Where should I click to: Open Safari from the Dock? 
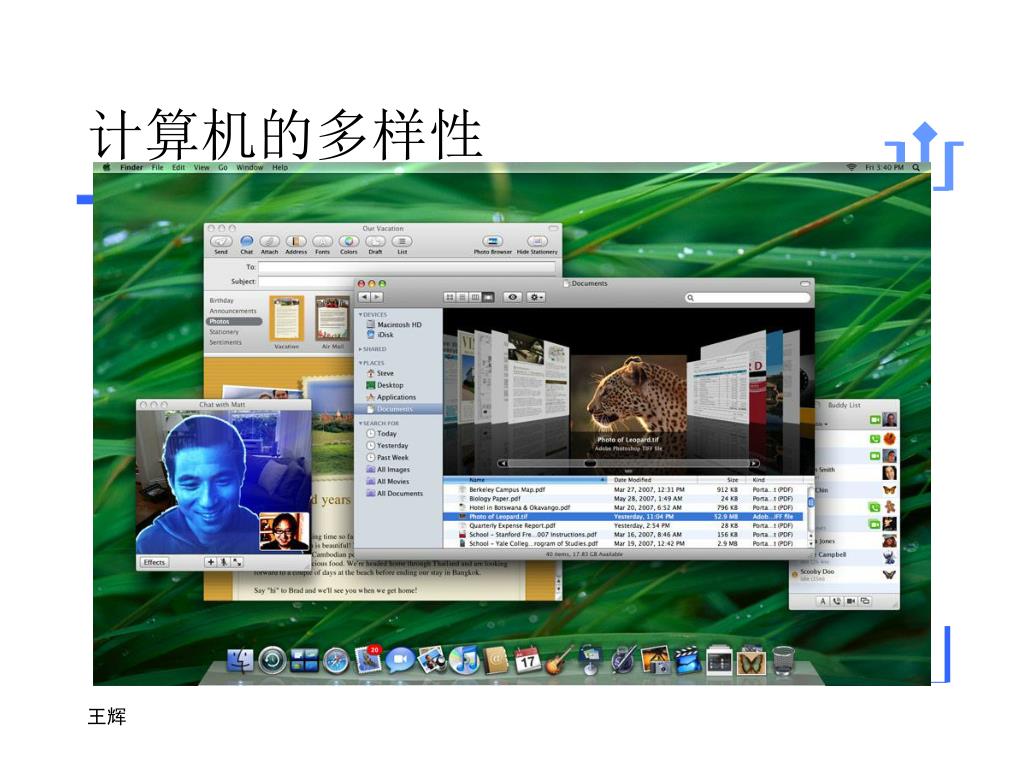[336, 661]
